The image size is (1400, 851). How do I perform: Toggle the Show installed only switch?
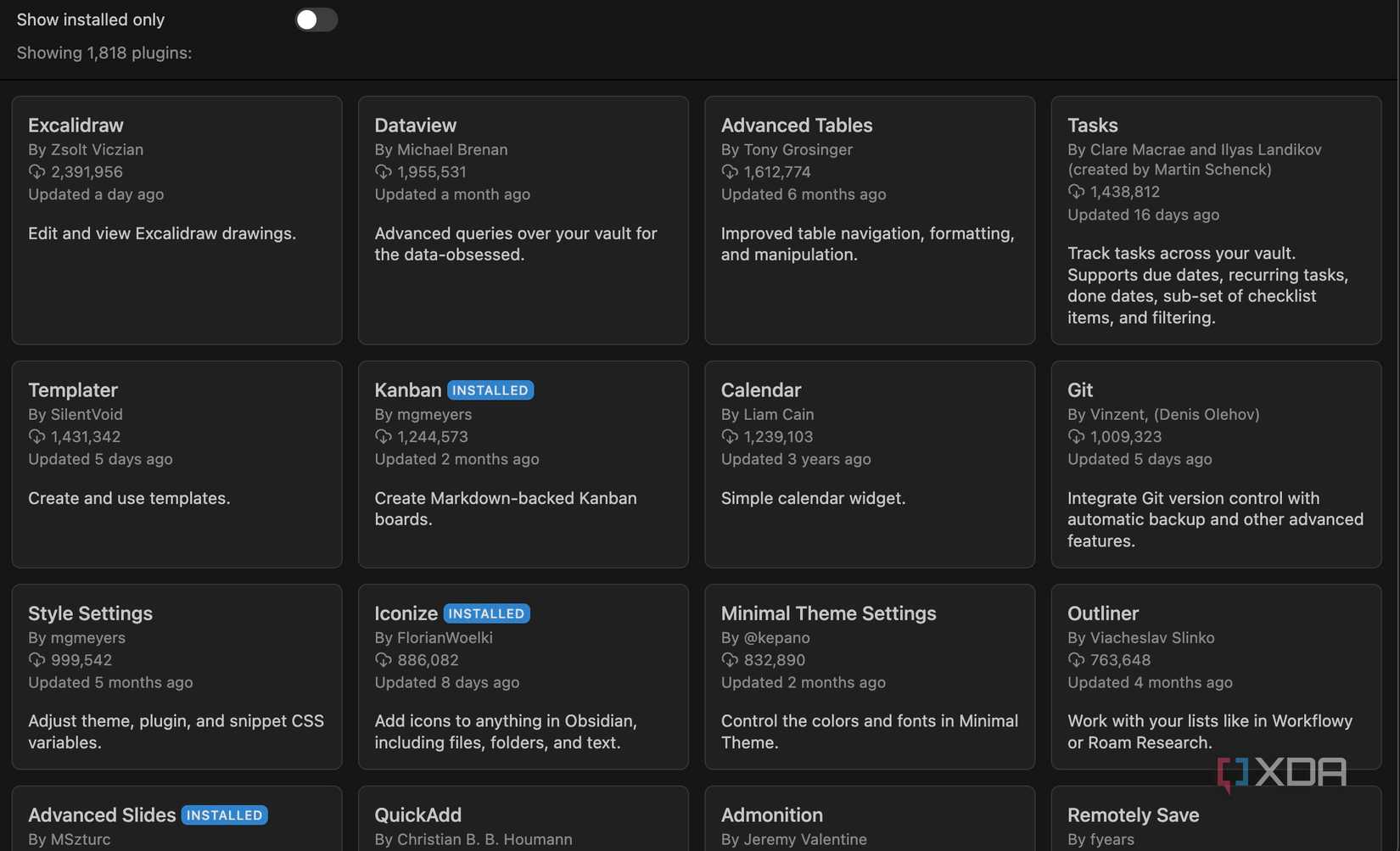(x=316, y=20)
